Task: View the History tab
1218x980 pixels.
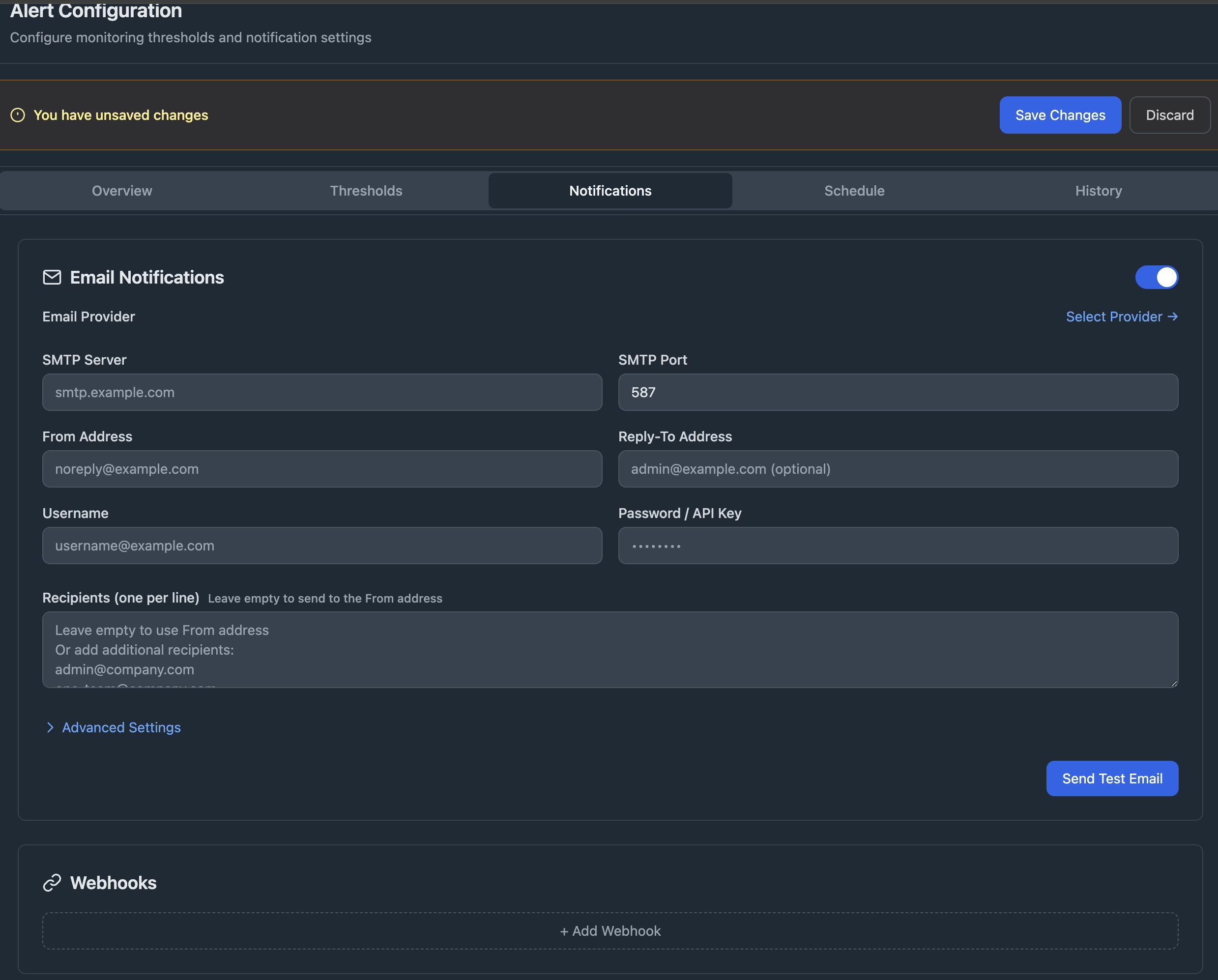Action: click(x=1098, y=191)
